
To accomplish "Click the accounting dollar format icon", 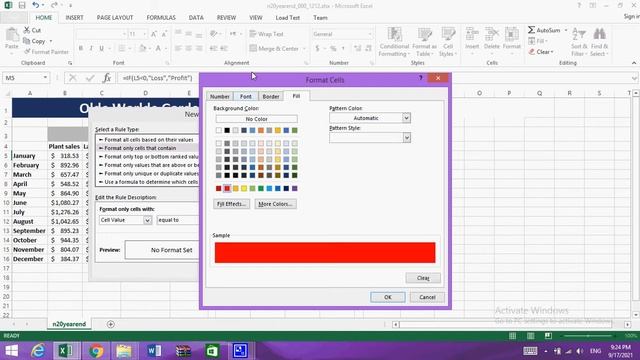I will (x=317, y=48).
